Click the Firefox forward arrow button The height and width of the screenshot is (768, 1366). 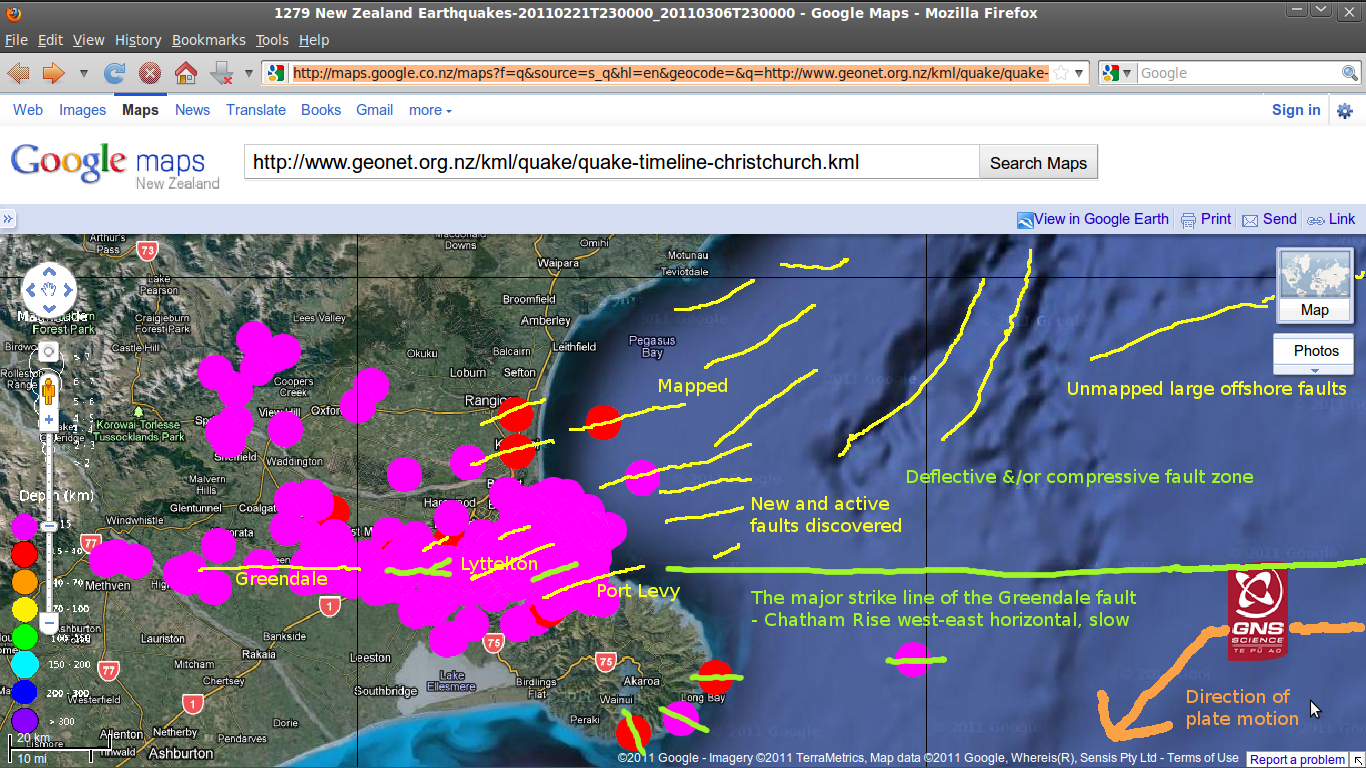coord(53,73)
